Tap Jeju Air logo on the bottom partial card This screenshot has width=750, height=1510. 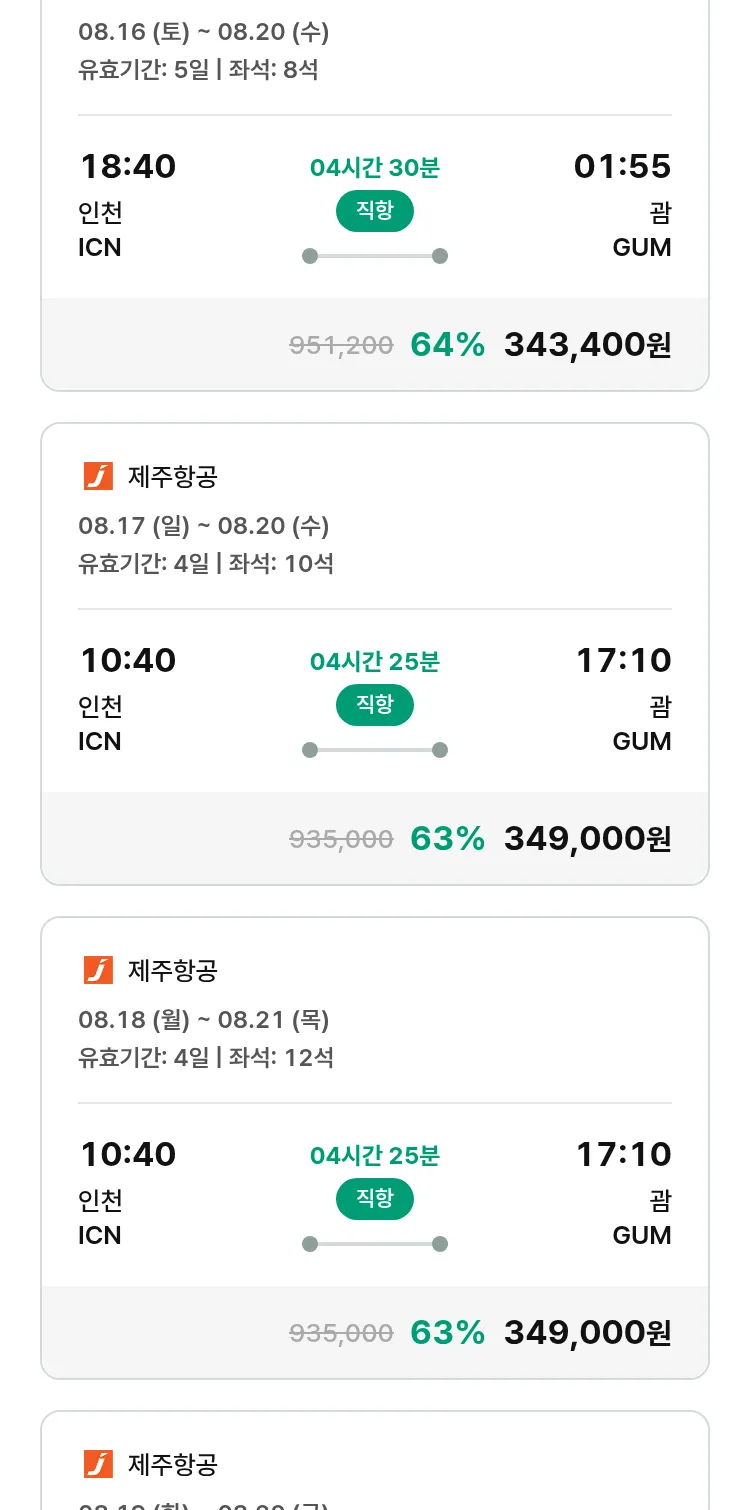coord(98,1464)
